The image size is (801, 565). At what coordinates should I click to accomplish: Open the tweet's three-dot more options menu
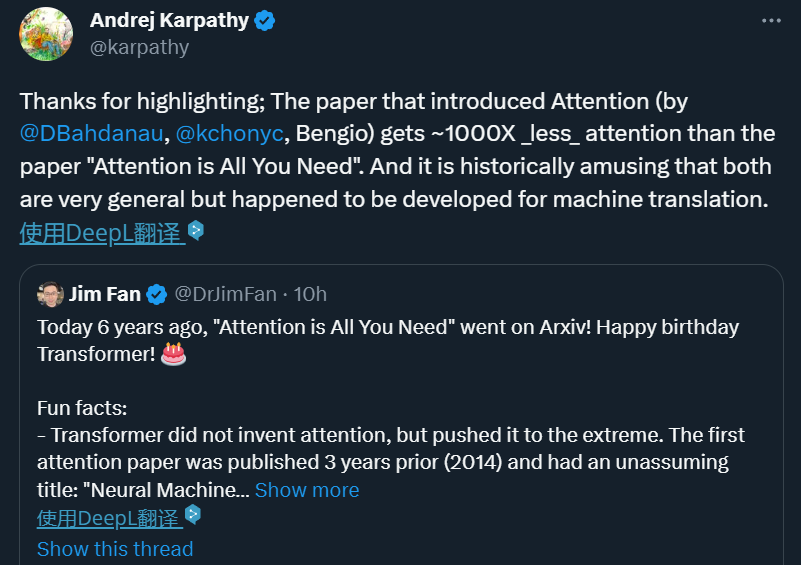tap(770, 20)
